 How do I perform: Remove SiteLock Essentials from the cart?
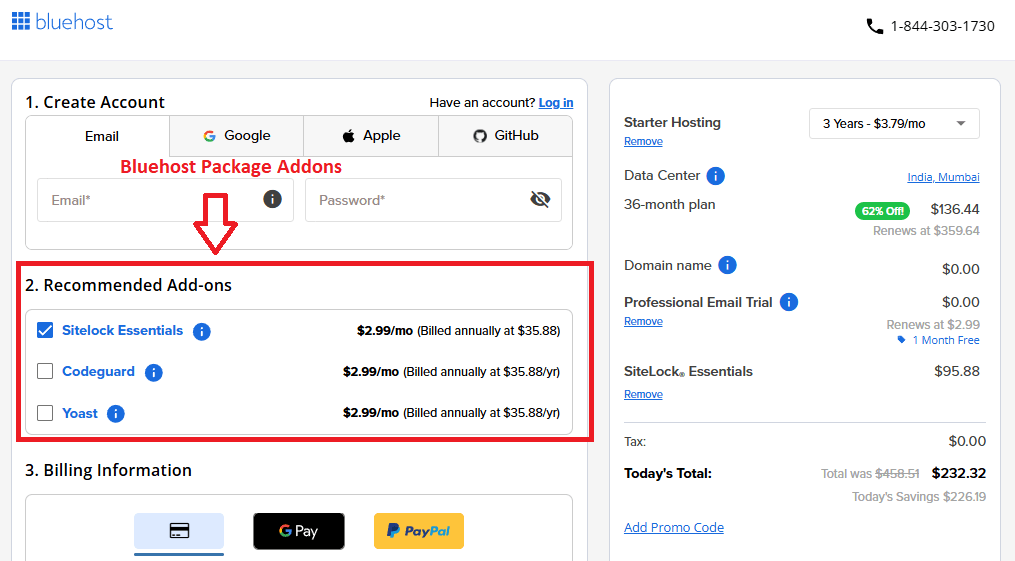coord(643,394)
